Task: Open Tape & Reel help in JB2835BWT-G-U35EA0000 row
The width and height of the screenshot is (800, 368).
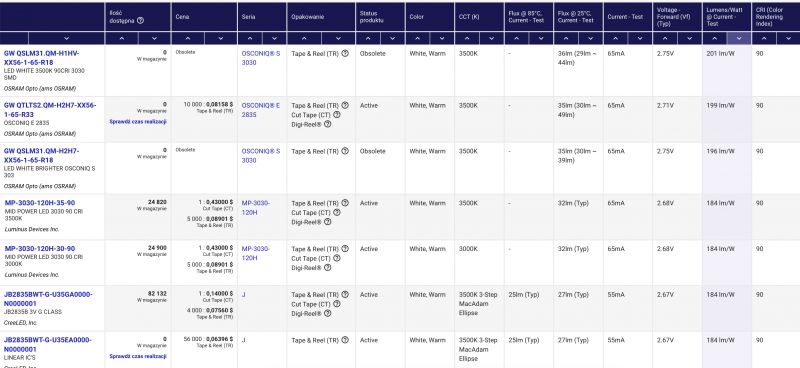Action: point(345,340)
